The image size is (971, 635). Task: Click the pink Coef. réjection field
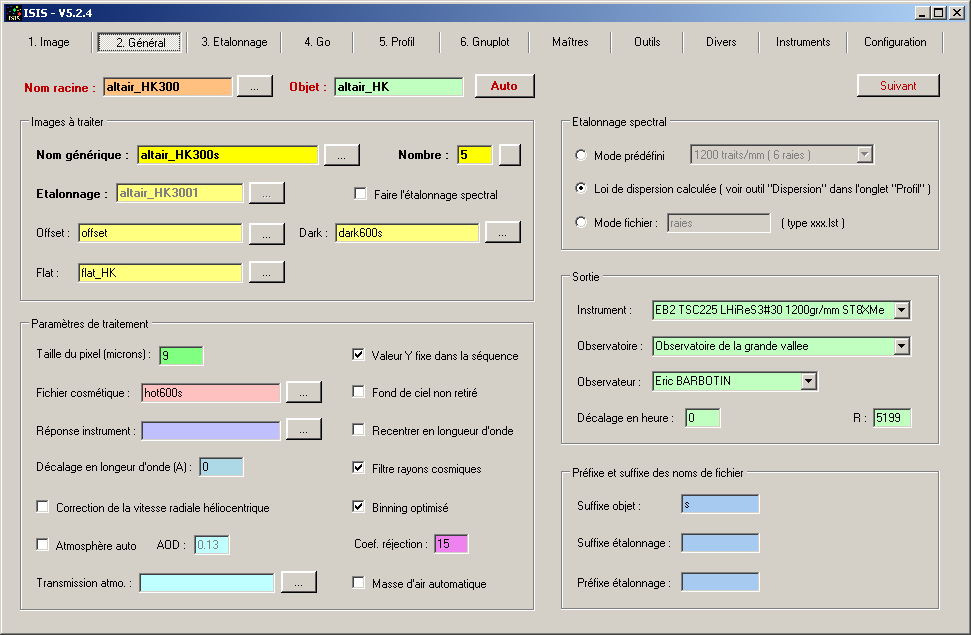point(451,544)
